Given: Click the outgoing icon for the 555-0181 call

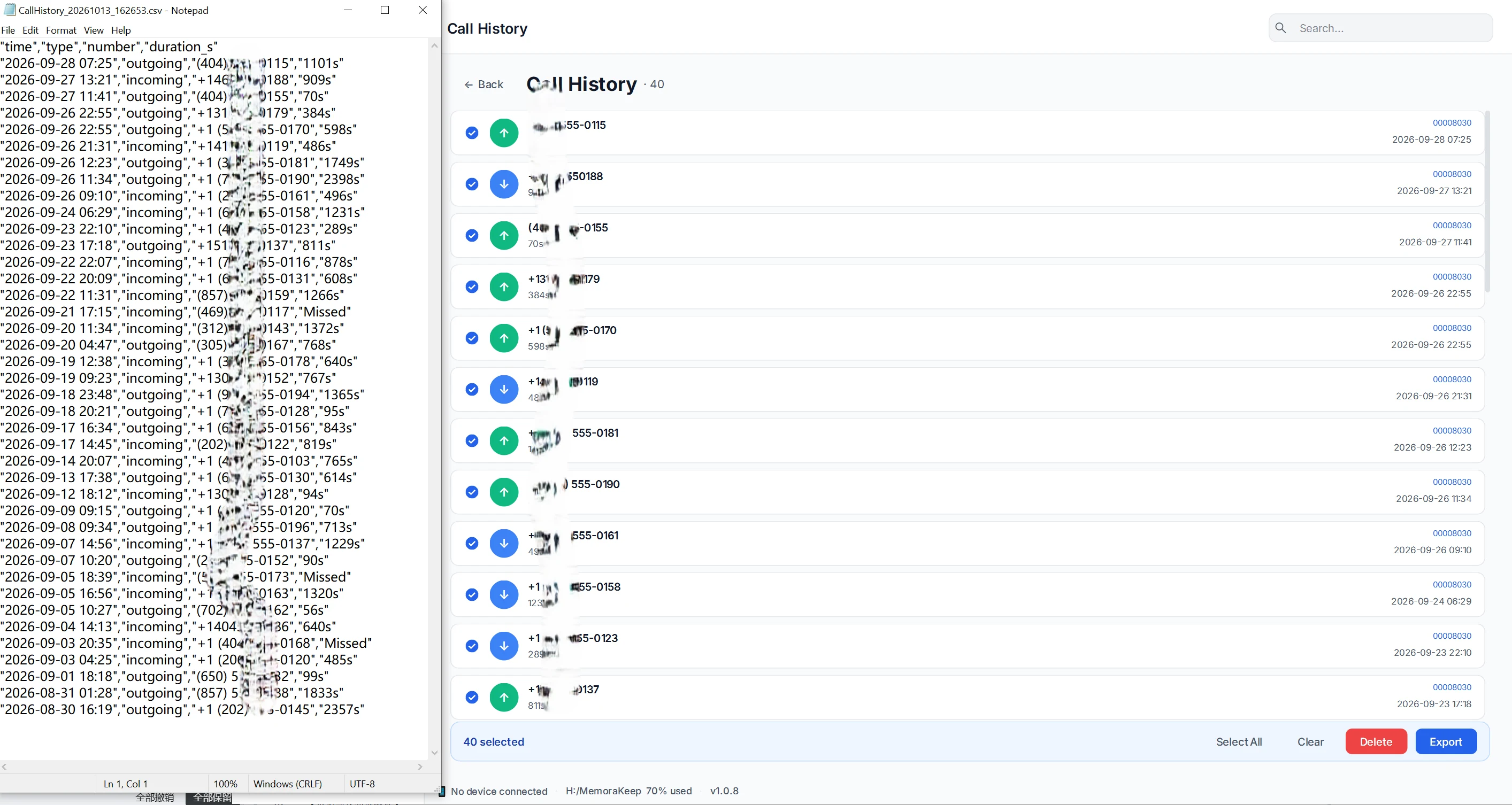Looking at the screenshot, I should coord(504,440).
